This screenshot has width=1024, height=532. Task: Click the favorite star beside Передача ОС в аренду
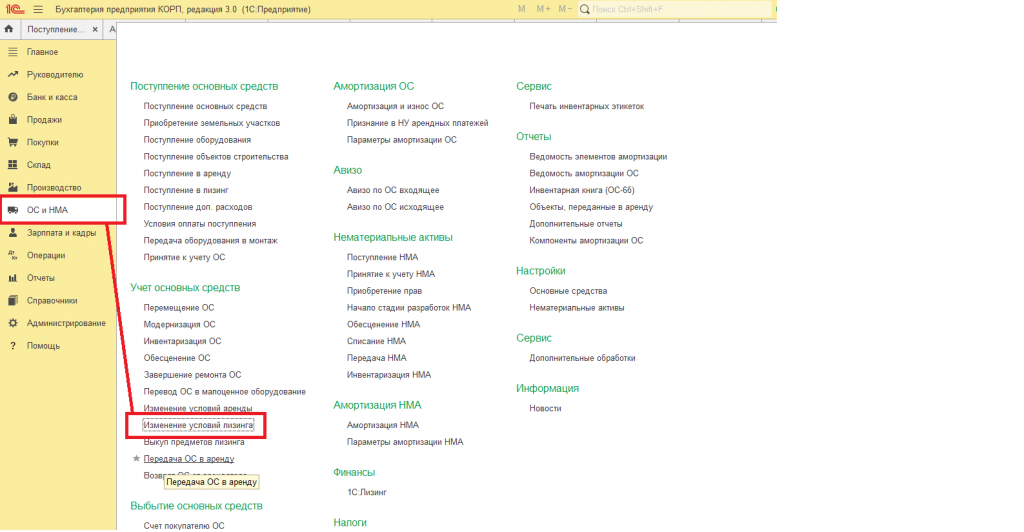(x=136, y=458)
